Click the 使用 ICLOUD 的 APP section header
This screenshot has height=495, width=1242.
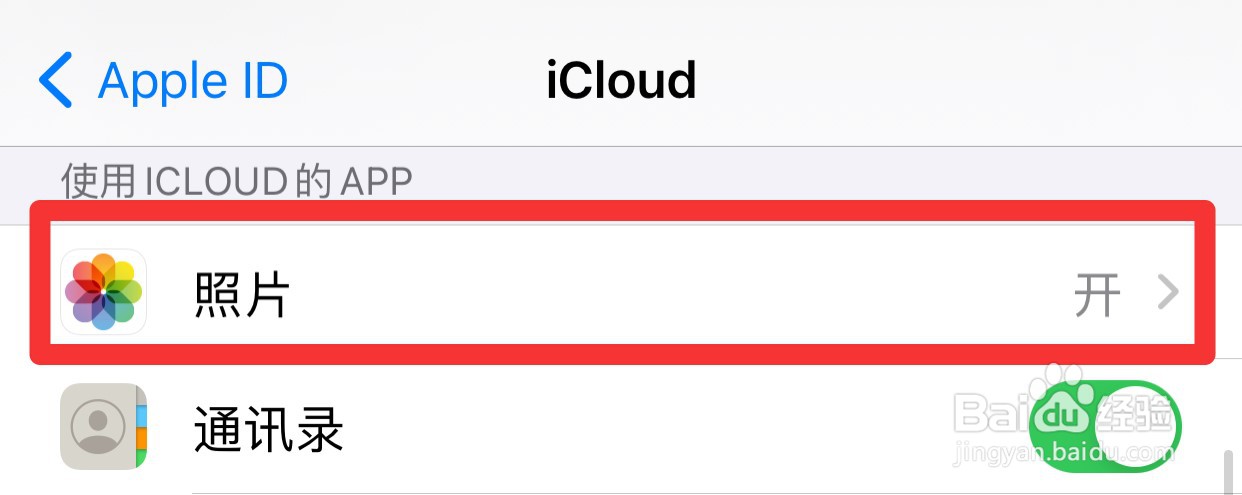click(237, 180)
